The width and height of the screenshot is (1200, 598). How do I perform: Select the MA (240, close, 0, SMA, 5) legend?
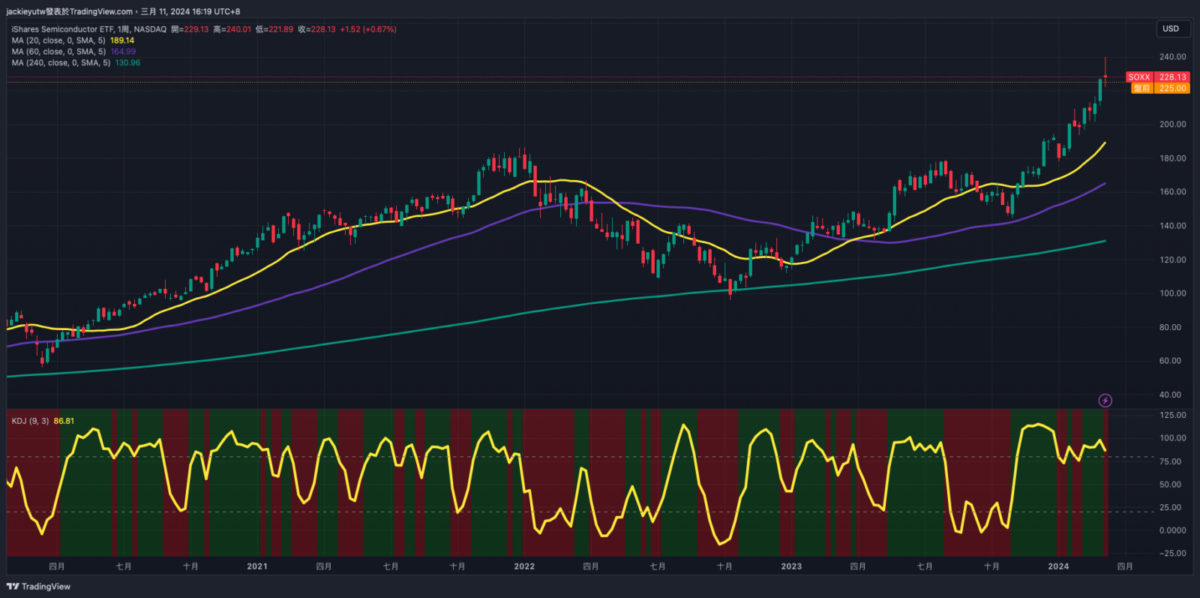pos(62,63)
